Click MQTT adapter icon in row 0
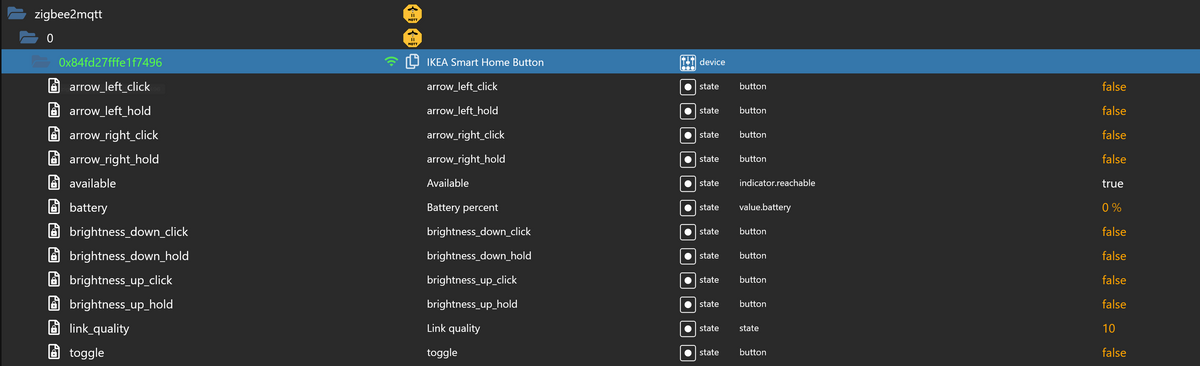 (x=412, y=38)
